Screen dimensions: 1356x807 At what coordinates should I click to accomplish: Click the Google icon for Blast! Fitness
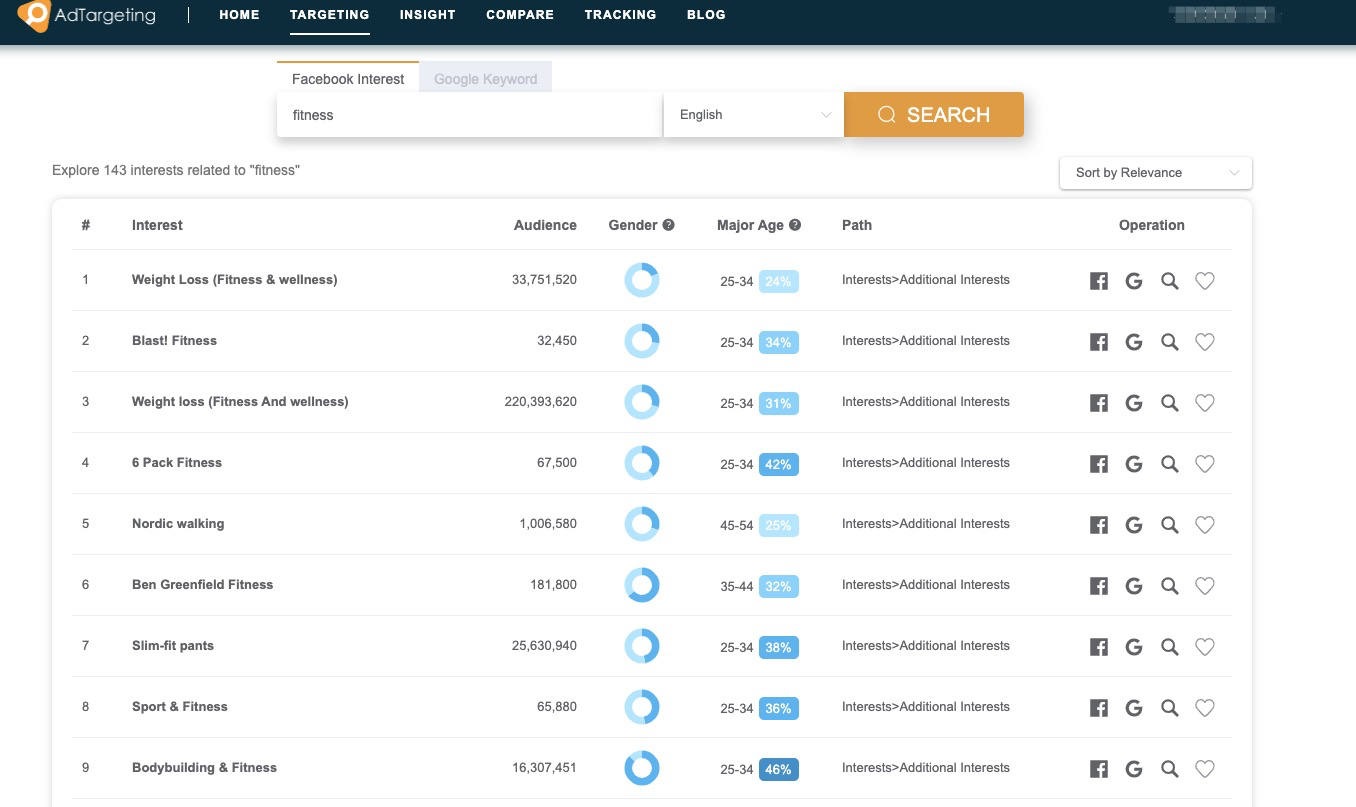[x=1133, y=342]
